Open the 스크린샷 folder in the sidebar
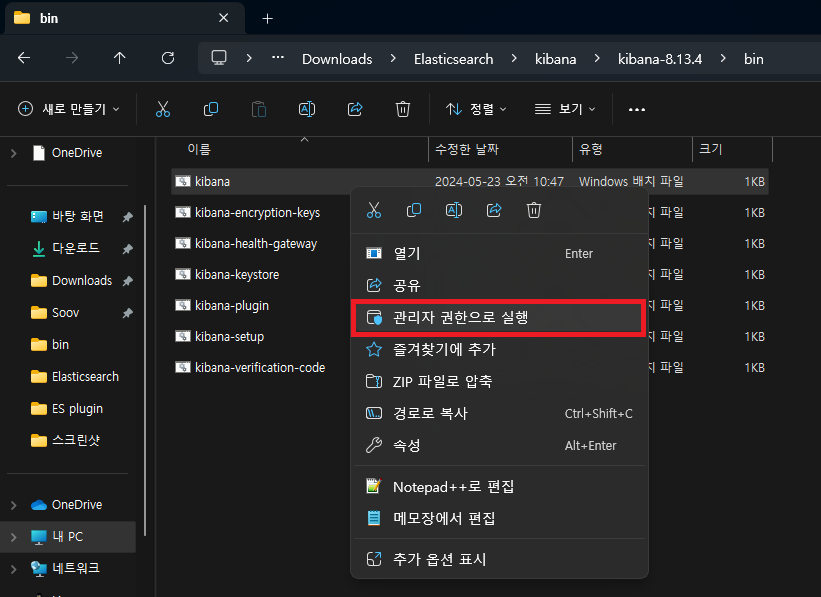Screen dimensions: 821x597 [x=75, y=440]
